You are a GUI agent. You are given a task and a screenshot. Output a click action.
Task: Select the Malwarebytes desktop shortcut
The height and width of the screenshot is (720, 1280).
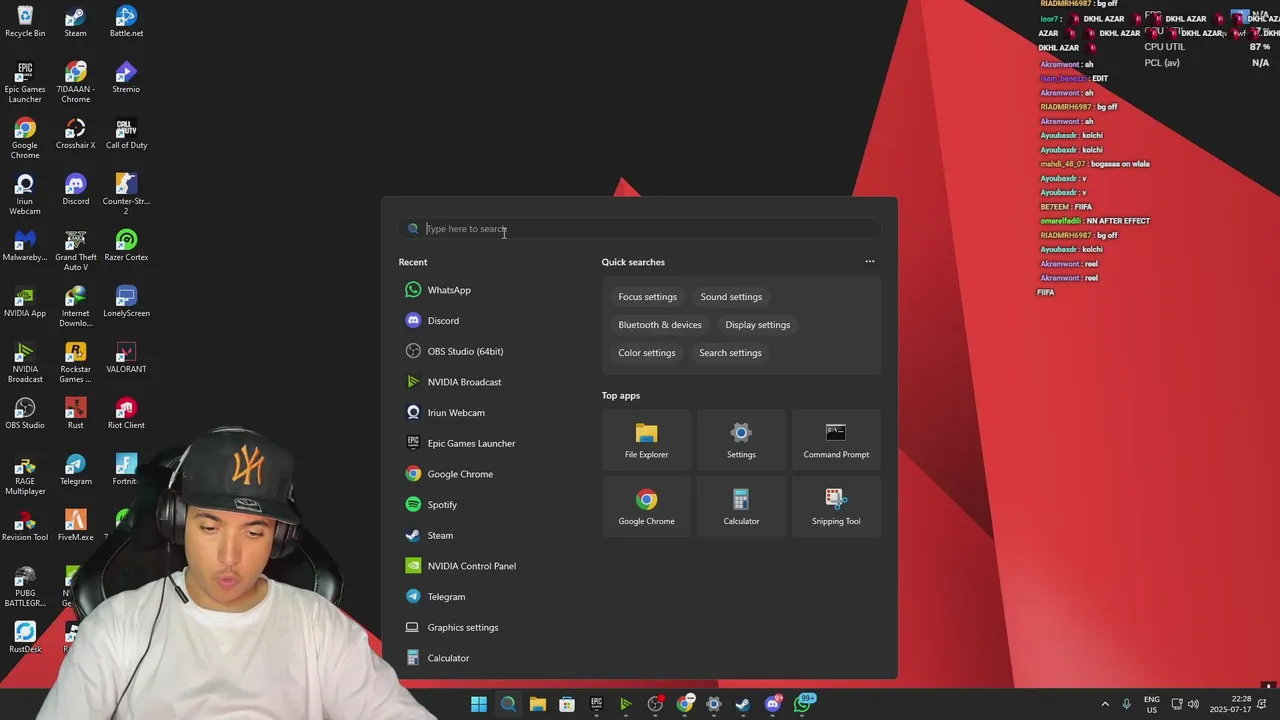click(x=25, y=246)
